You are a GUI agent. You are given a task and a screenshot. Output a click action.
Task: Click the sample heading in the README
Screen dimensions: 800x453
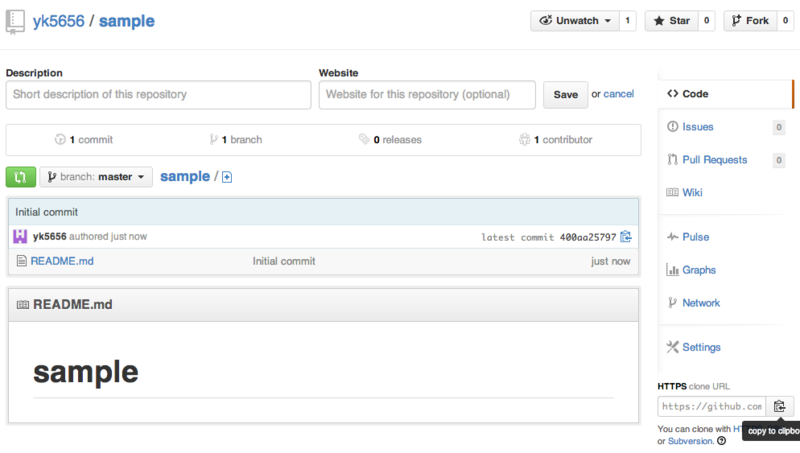coord(86,372)
